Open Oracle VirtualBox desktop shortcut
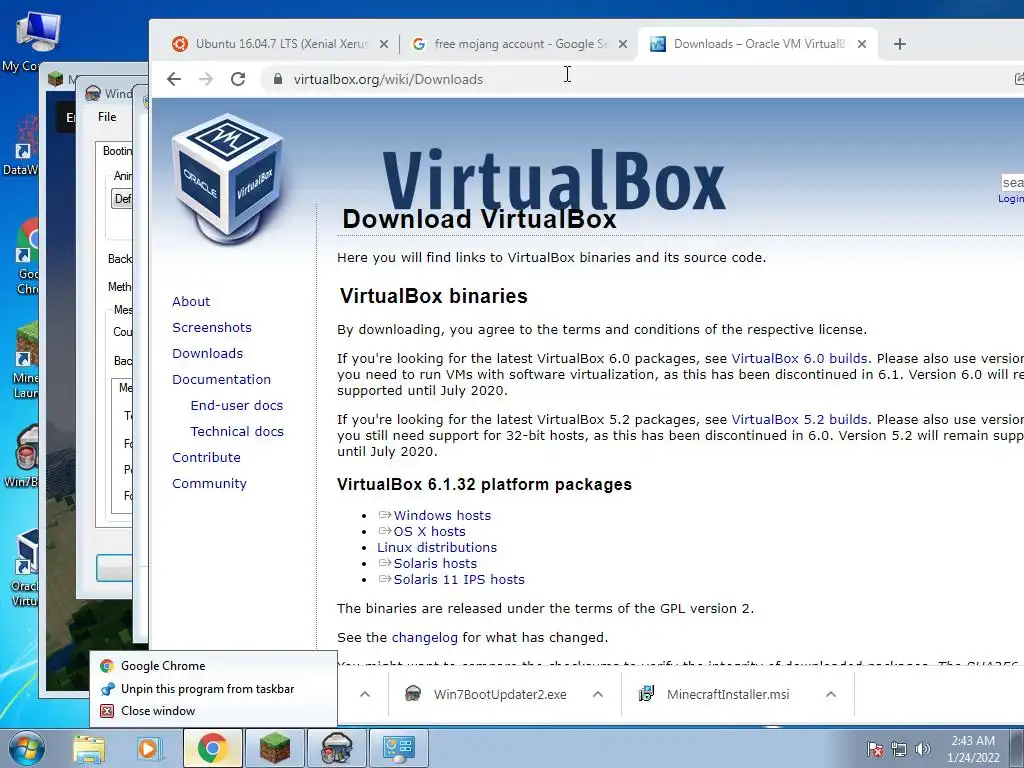Viewport: 1024px width, 768px height. coord(25,568)
